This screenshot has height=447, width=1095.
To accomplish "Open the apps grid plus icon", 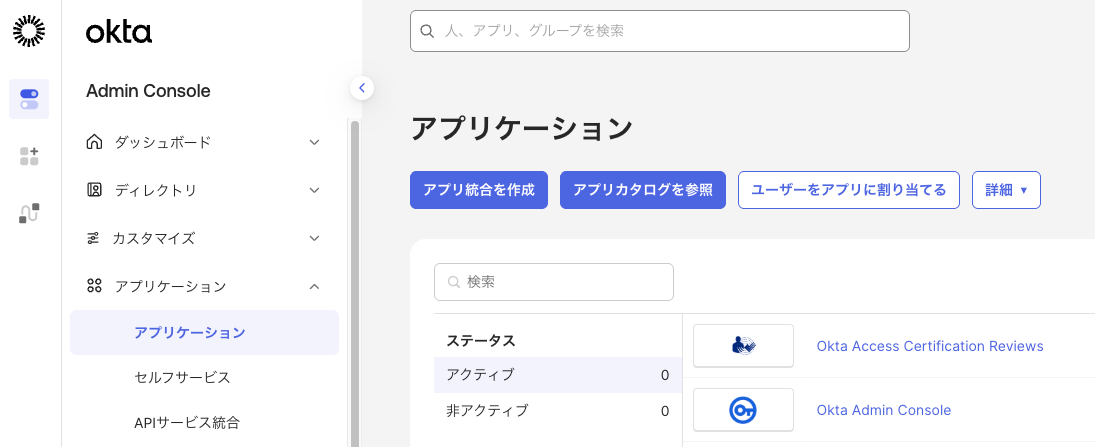I will point(29,156).
